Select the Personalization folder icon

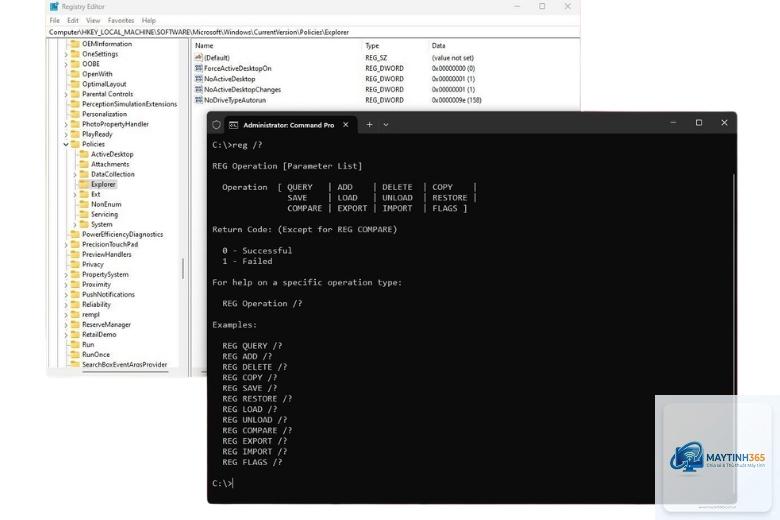click(x=75, y=114)
